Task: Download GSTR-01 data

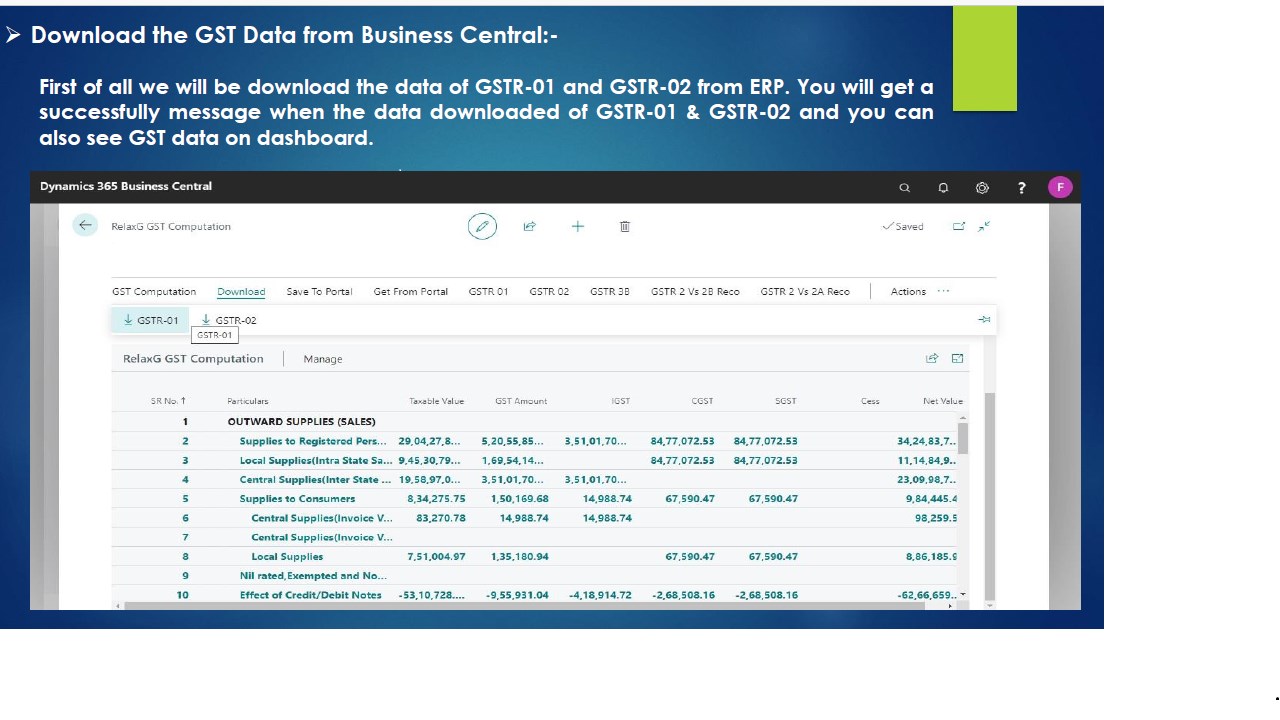Action: coord(150,320)
